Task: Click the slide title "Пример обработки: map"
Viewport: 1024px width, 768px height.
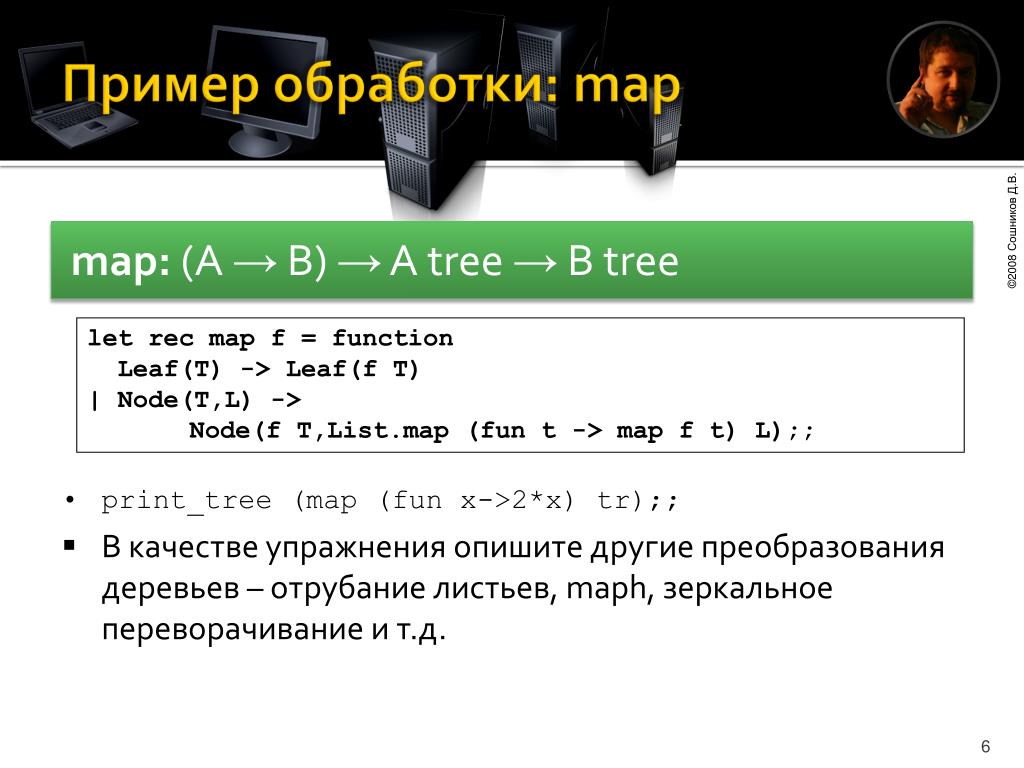Action: coord(372,87)
